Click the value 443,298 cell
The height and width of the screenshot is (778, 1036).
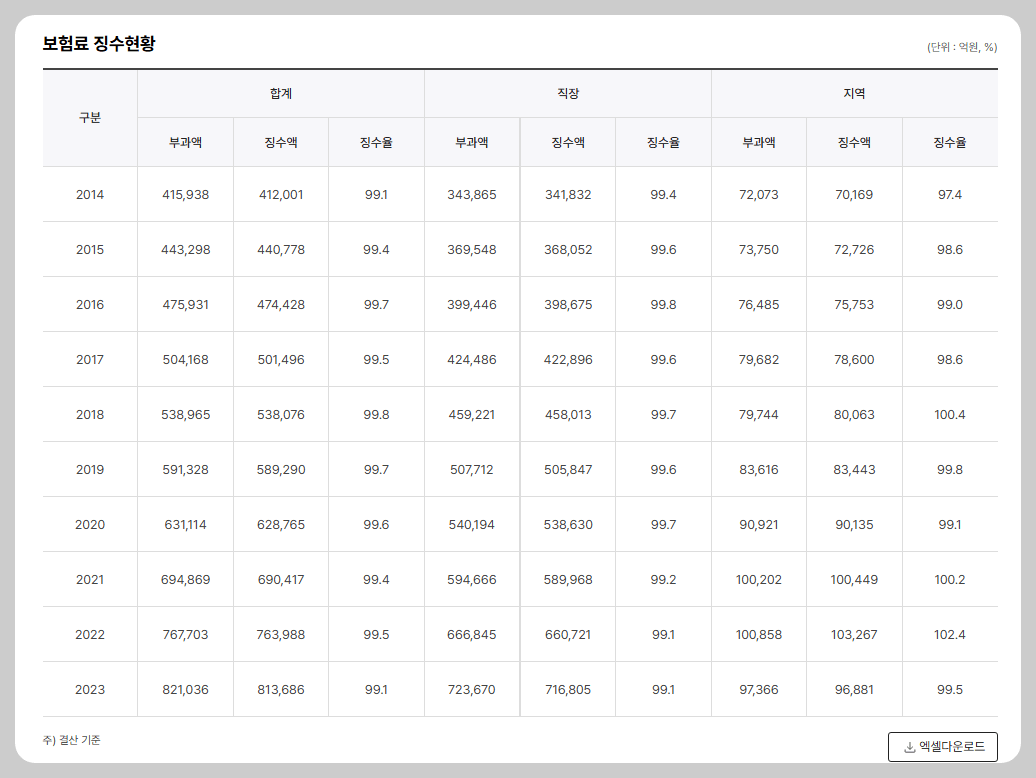186,250
